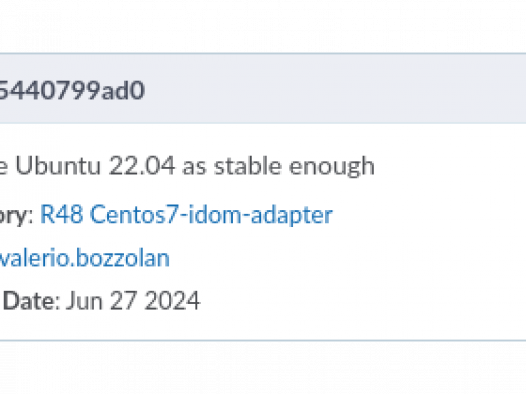Click the month Jun in the date
Screen dimensions: 526x394
[x=84, y=300]
